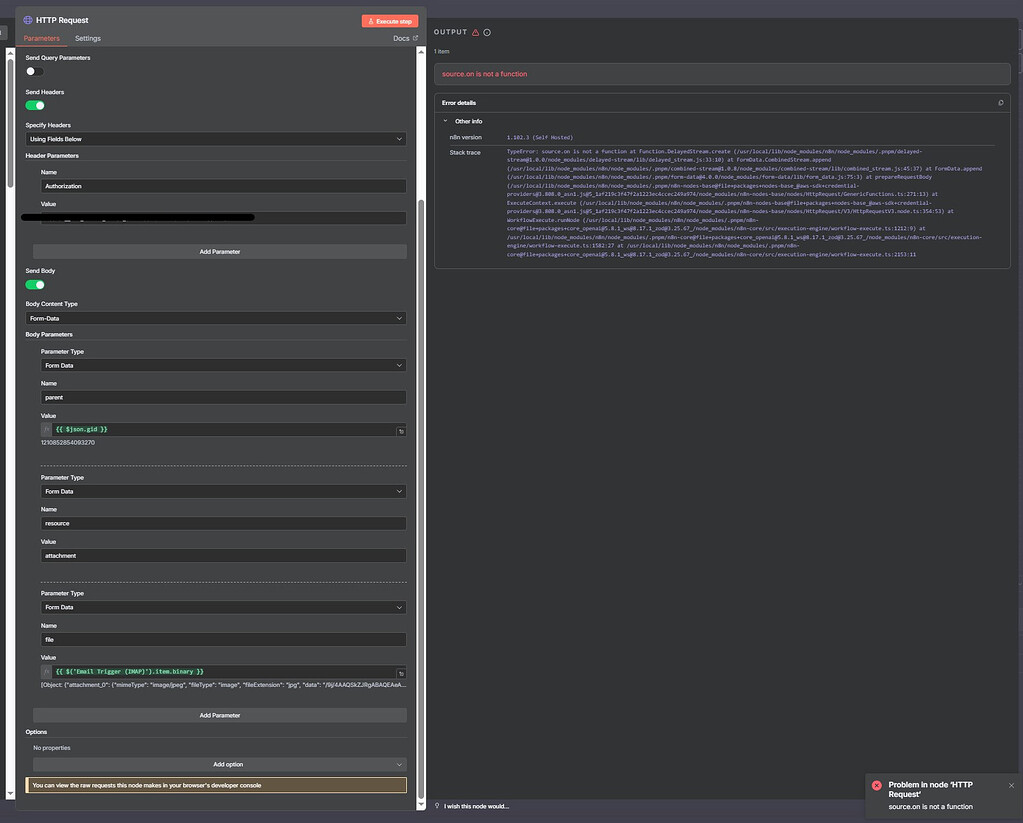The image size is (1023, 823).
Task: Click the expand-expression icon on the parent Value field
Action: point(400,430)
